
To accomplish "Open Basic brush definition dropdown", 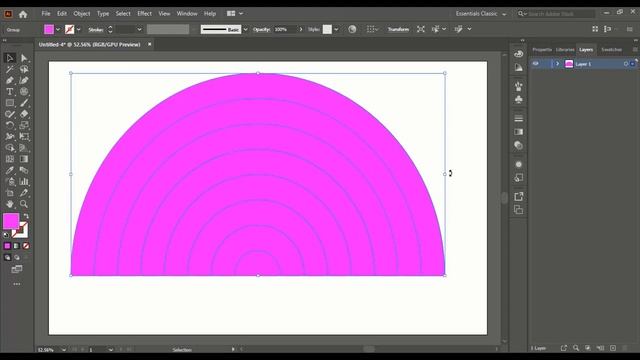I will click(x=245, y=29).
